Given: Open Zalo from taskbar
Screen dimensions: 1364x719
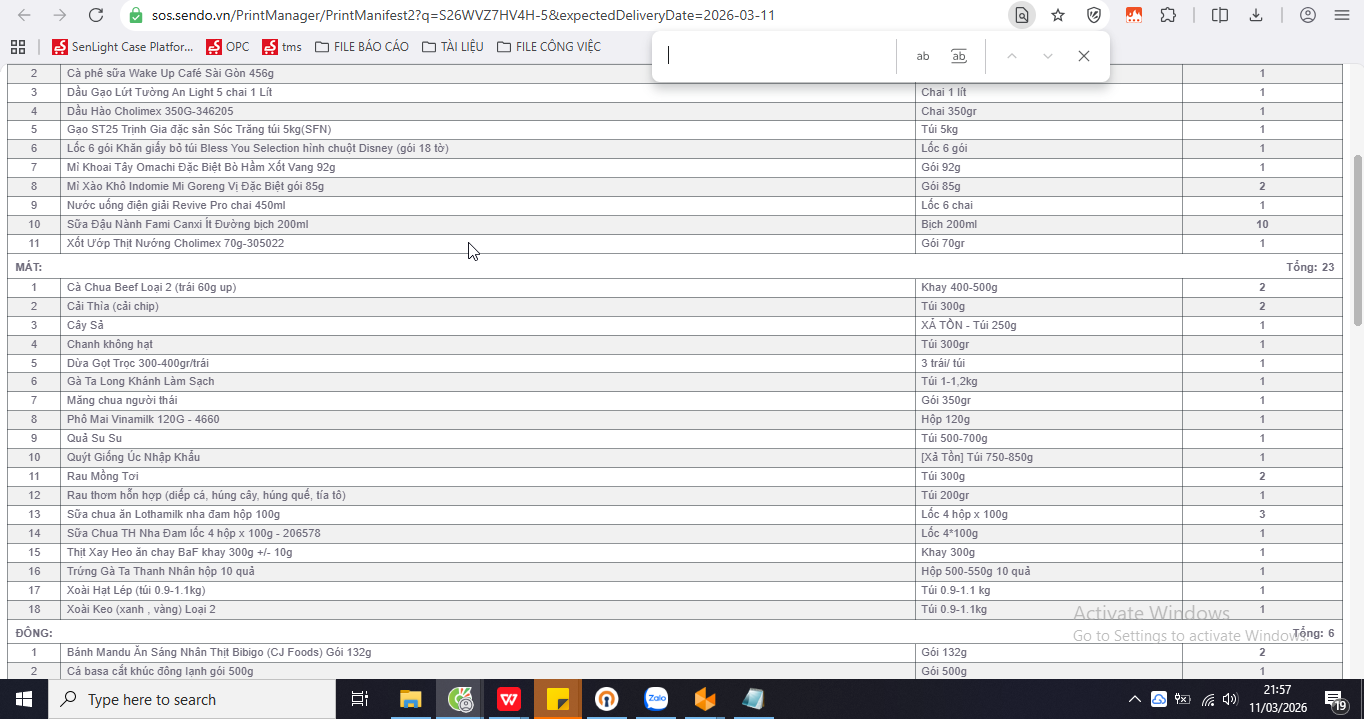Looking at the screenshot, I should pyautogui.click(x=656, y=699).
